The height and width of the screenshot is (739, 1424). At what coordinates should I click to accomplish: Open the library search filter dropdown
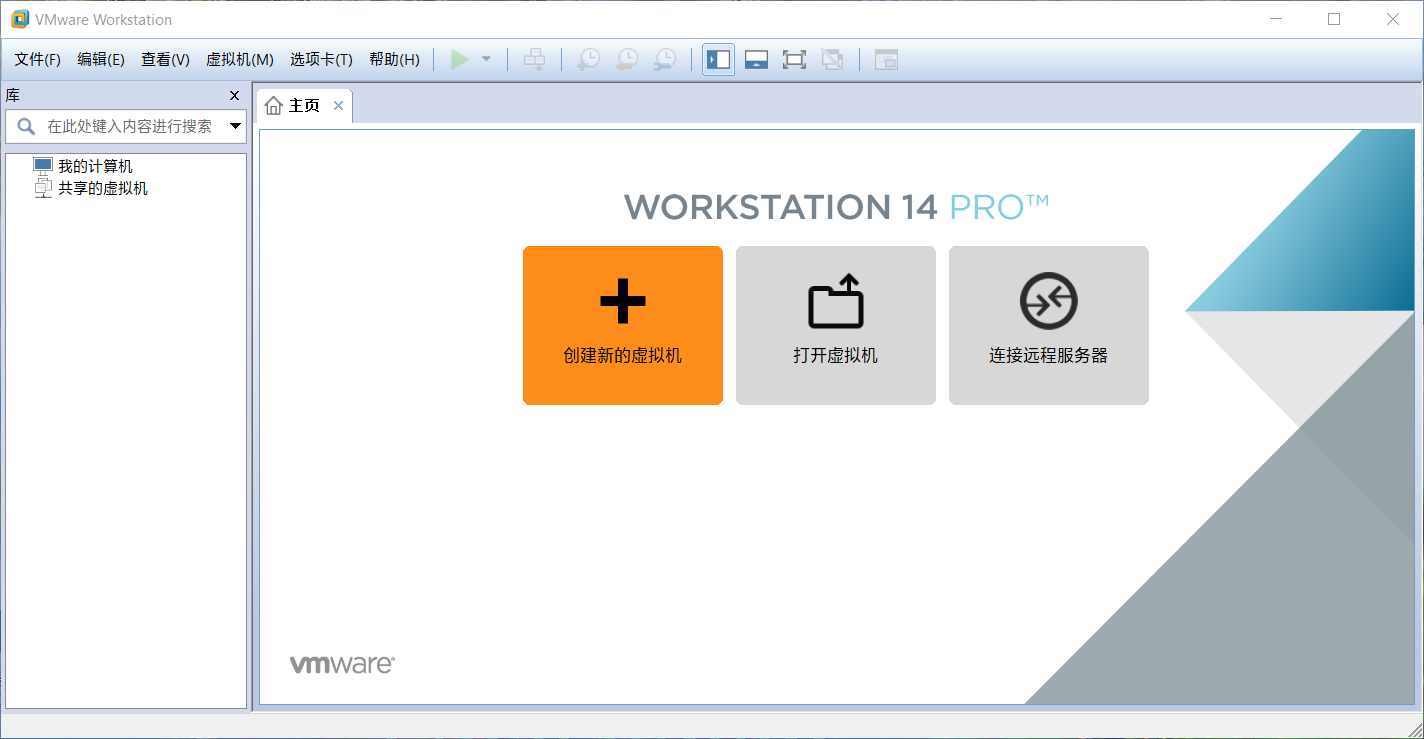click(x=236, y=126)
